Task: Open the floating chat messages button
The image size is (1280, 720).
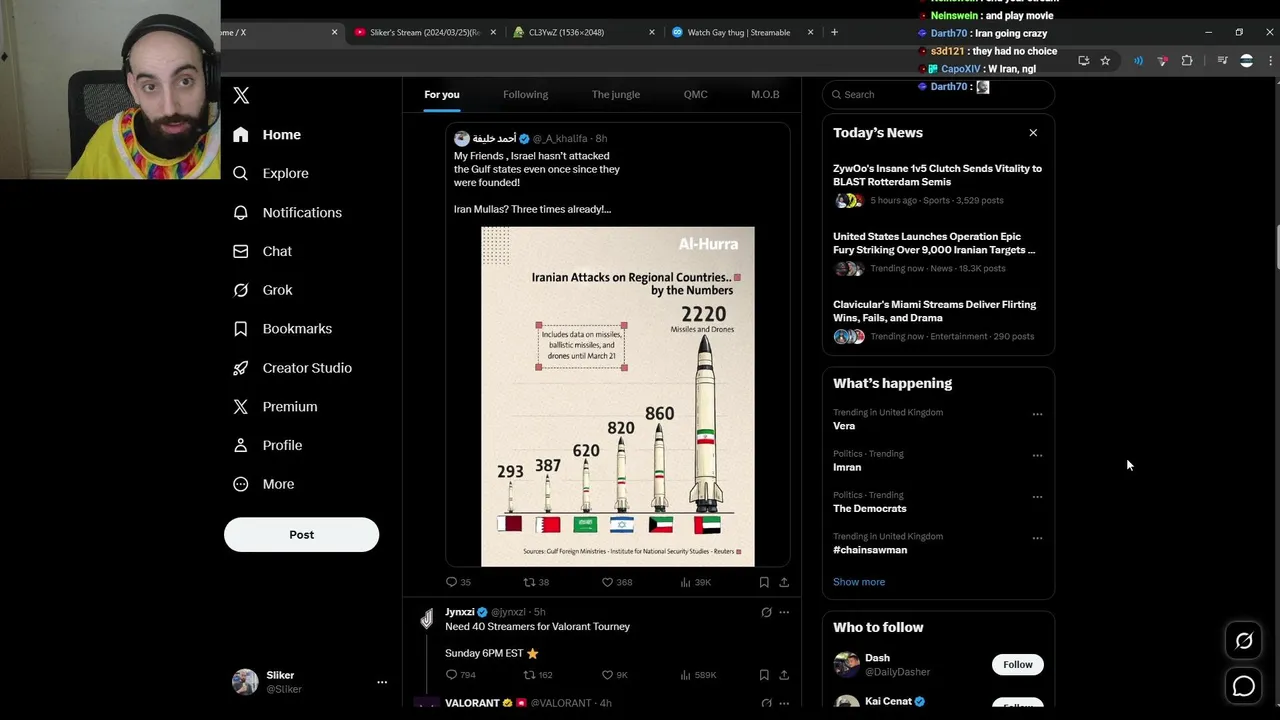Action: (1244, 686)
